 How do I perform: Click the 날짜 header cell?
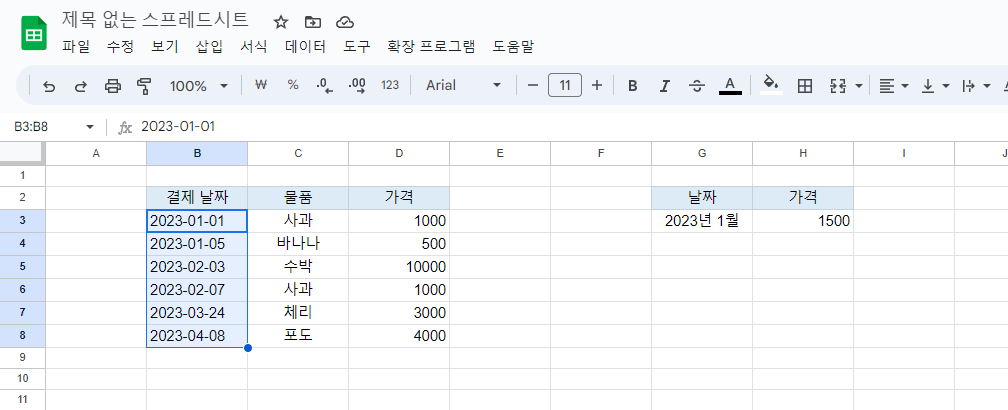coord(702,197)
